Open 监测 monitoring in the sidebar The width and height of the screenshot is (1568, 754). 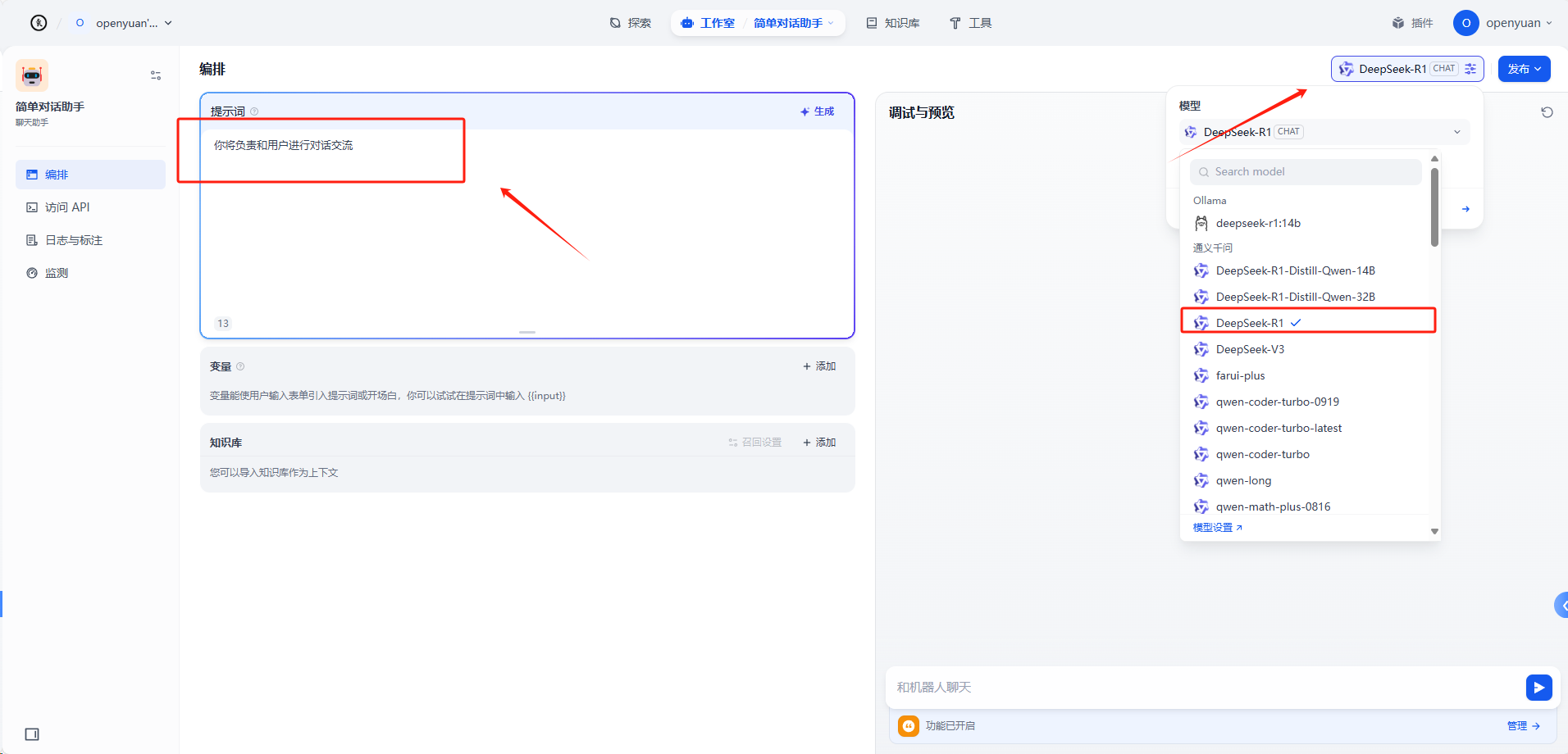coord(90,273)
